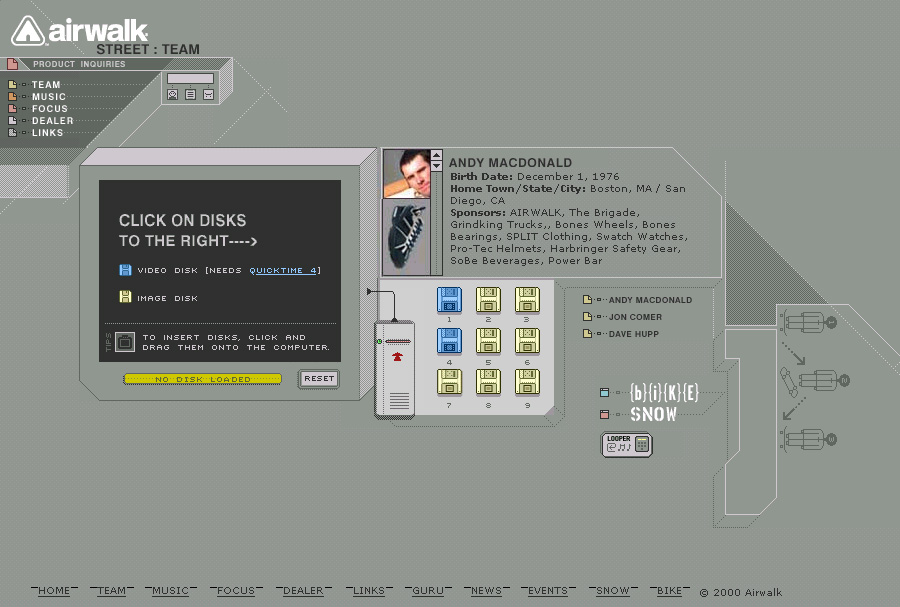Click the Airwalk shoe thumbnail
Image resolution: width=900 pixels, height=607 pixels.
pos(406,237)
